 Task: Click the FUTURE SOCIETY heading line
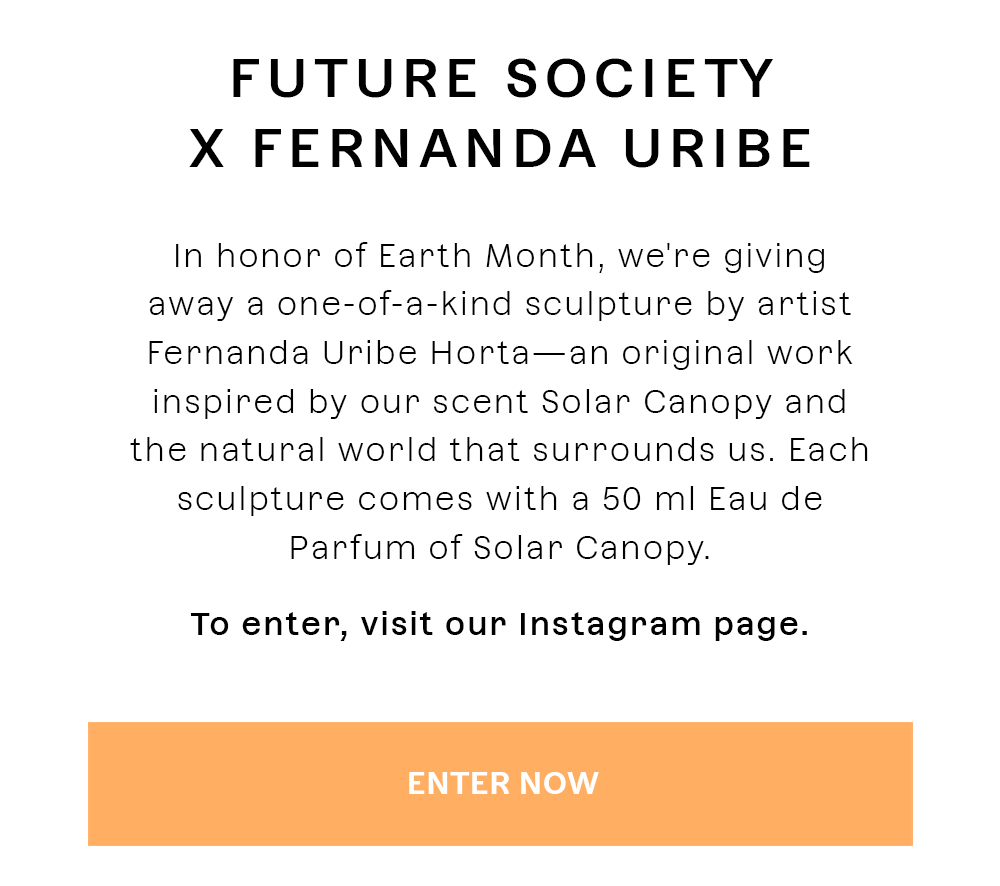(x=502, y=79)
